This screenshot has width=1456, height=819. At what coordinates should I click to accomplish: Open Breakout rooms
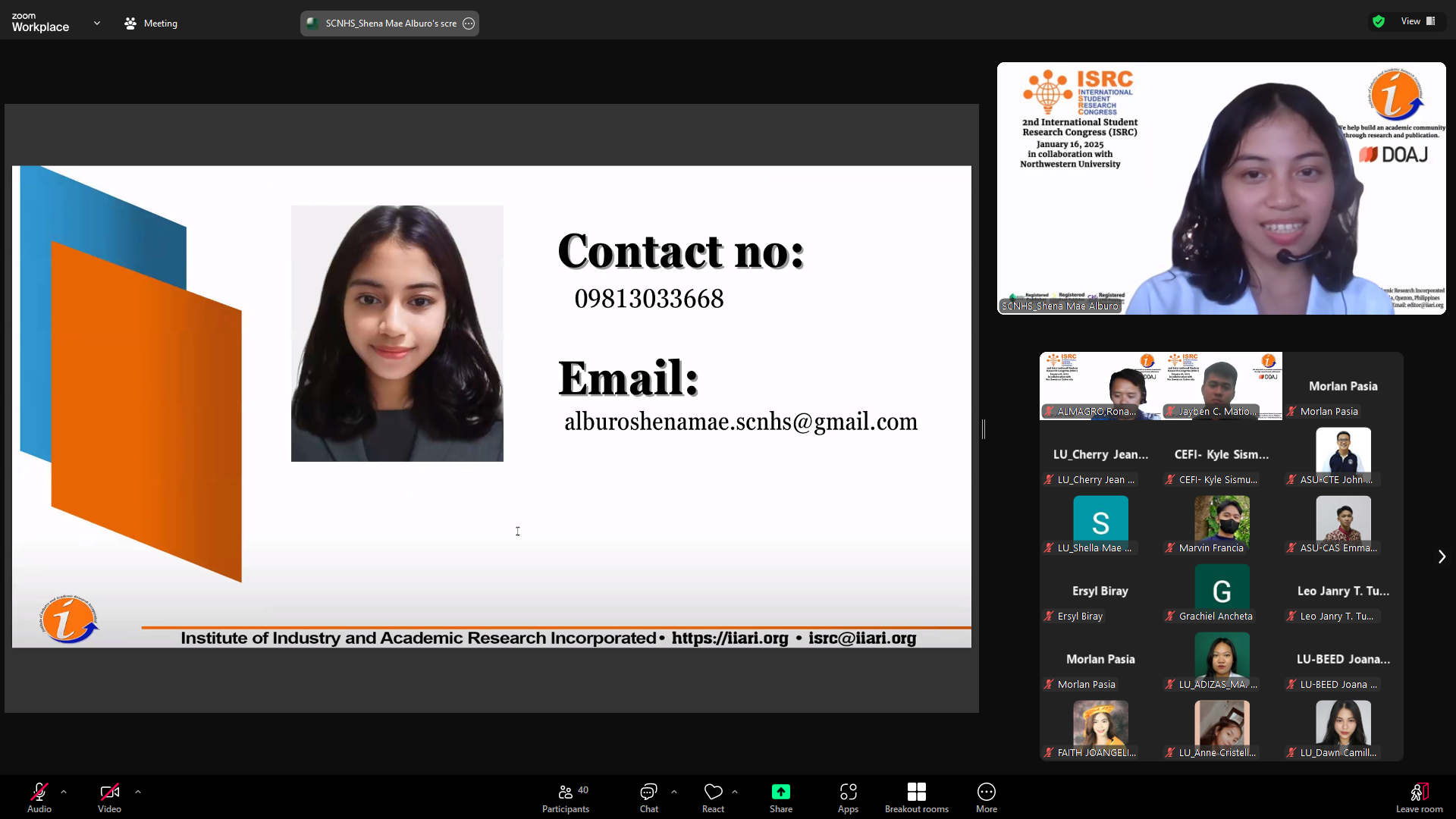tap(916, 792)
